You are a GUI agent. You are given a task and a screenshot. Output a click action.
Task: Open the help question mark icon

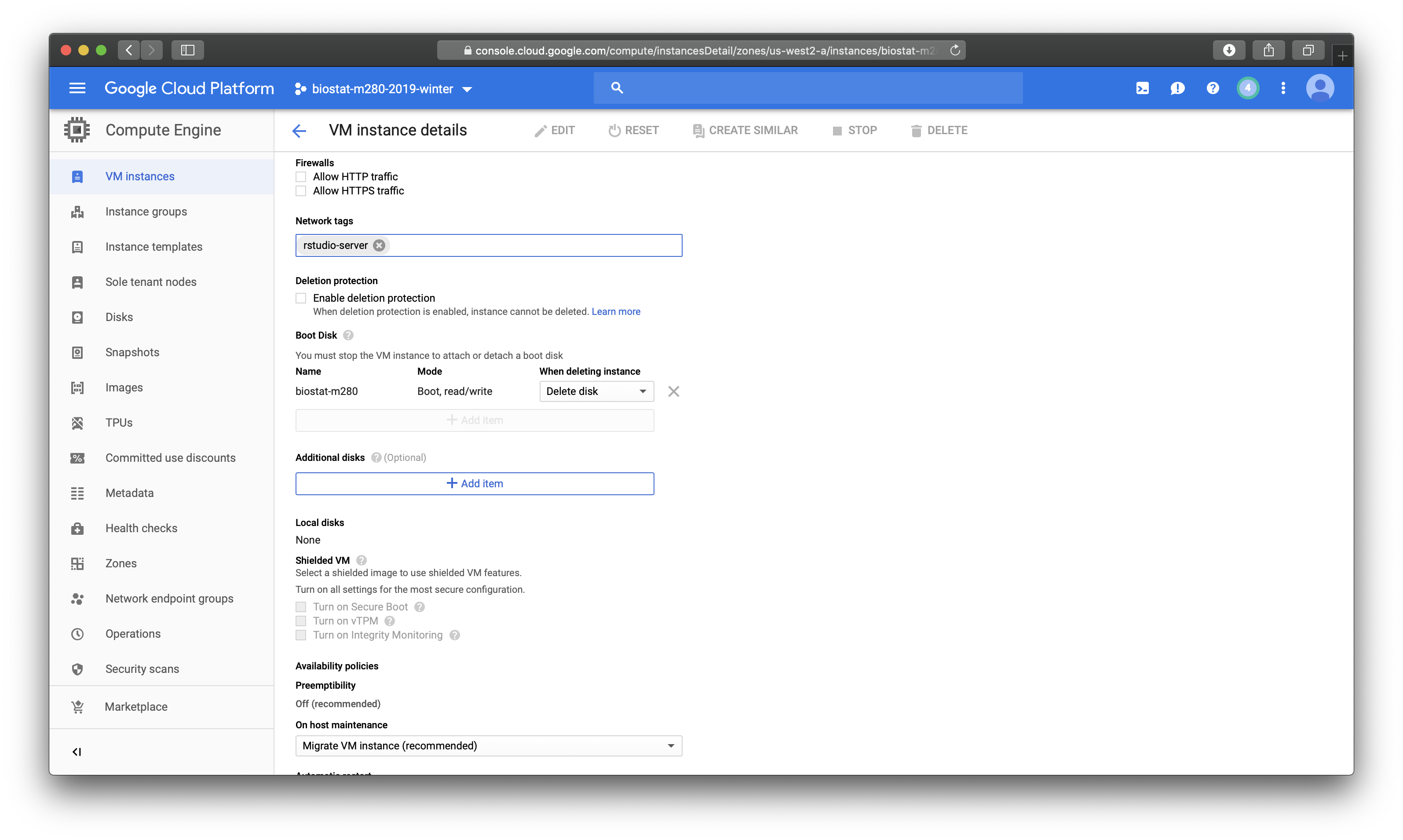1212,88
